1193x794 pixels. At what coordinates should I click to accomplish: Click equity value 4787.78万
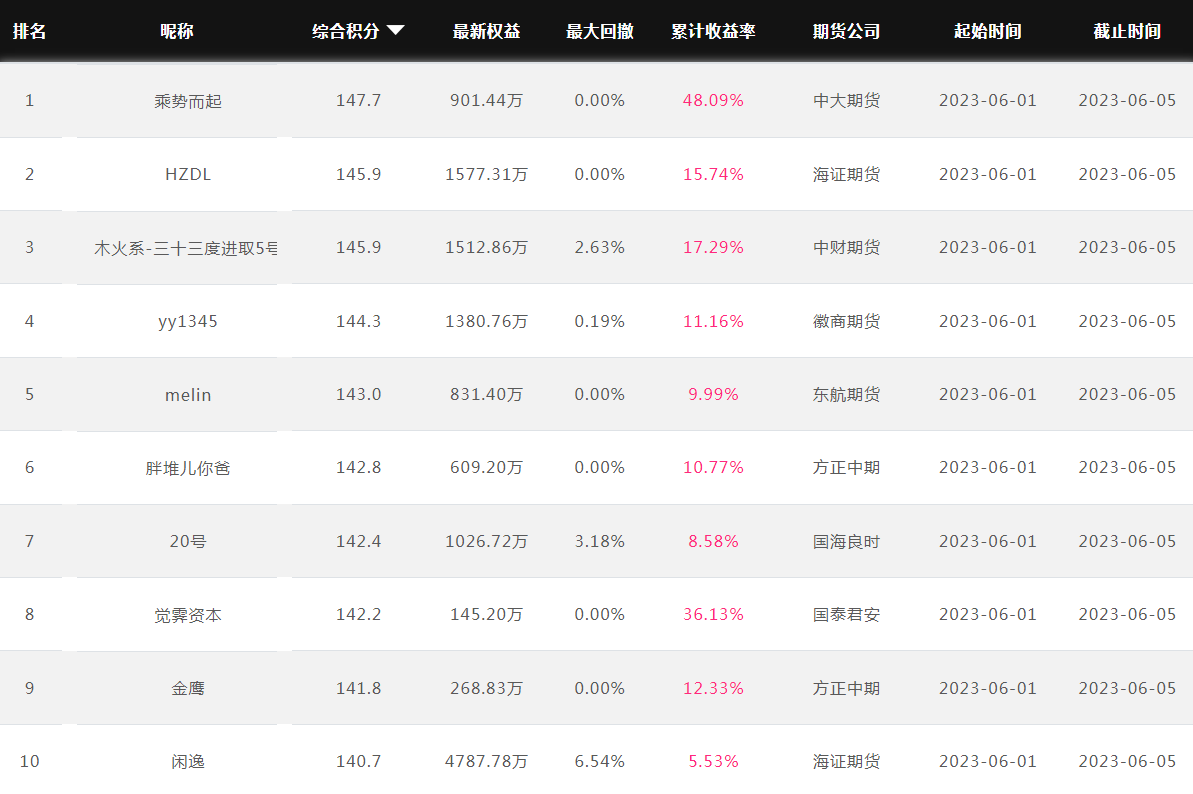[x=486, y=761]
